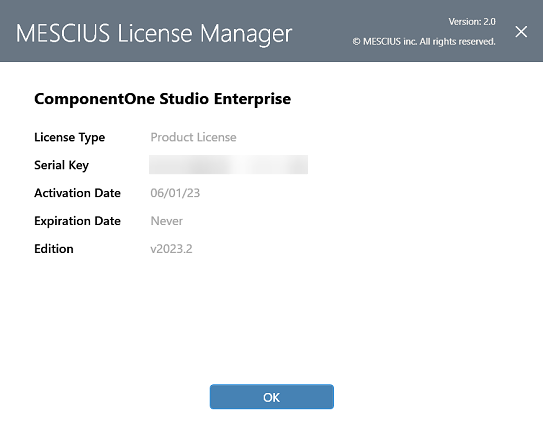The width and height of the screenshot is (543, 434).
Task: Click the License Type label
Action: (x=70, y=138)
